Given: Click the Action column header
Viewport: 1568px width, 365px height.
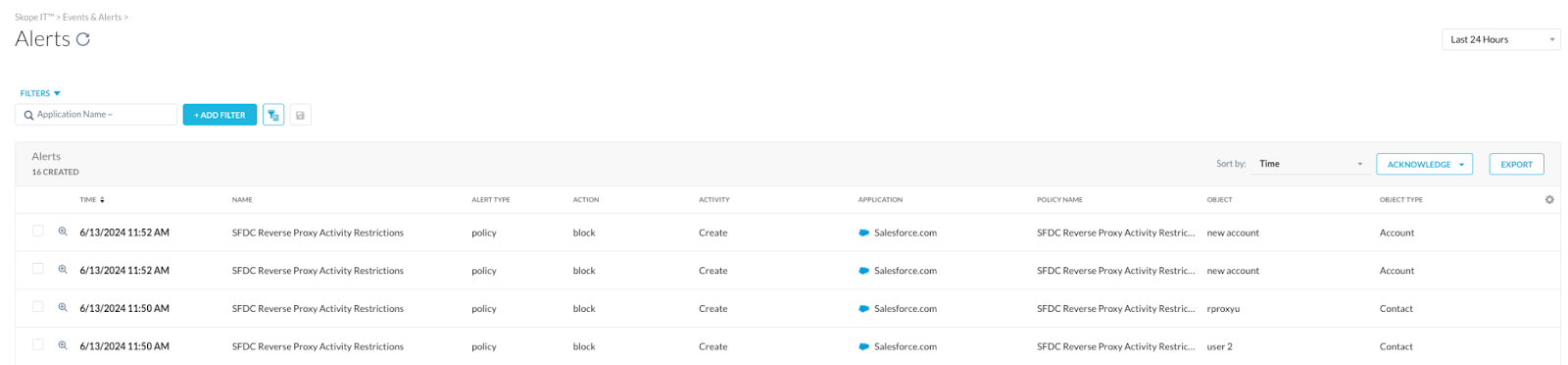Looking at the screenshot, I should [x=586, y=199].
